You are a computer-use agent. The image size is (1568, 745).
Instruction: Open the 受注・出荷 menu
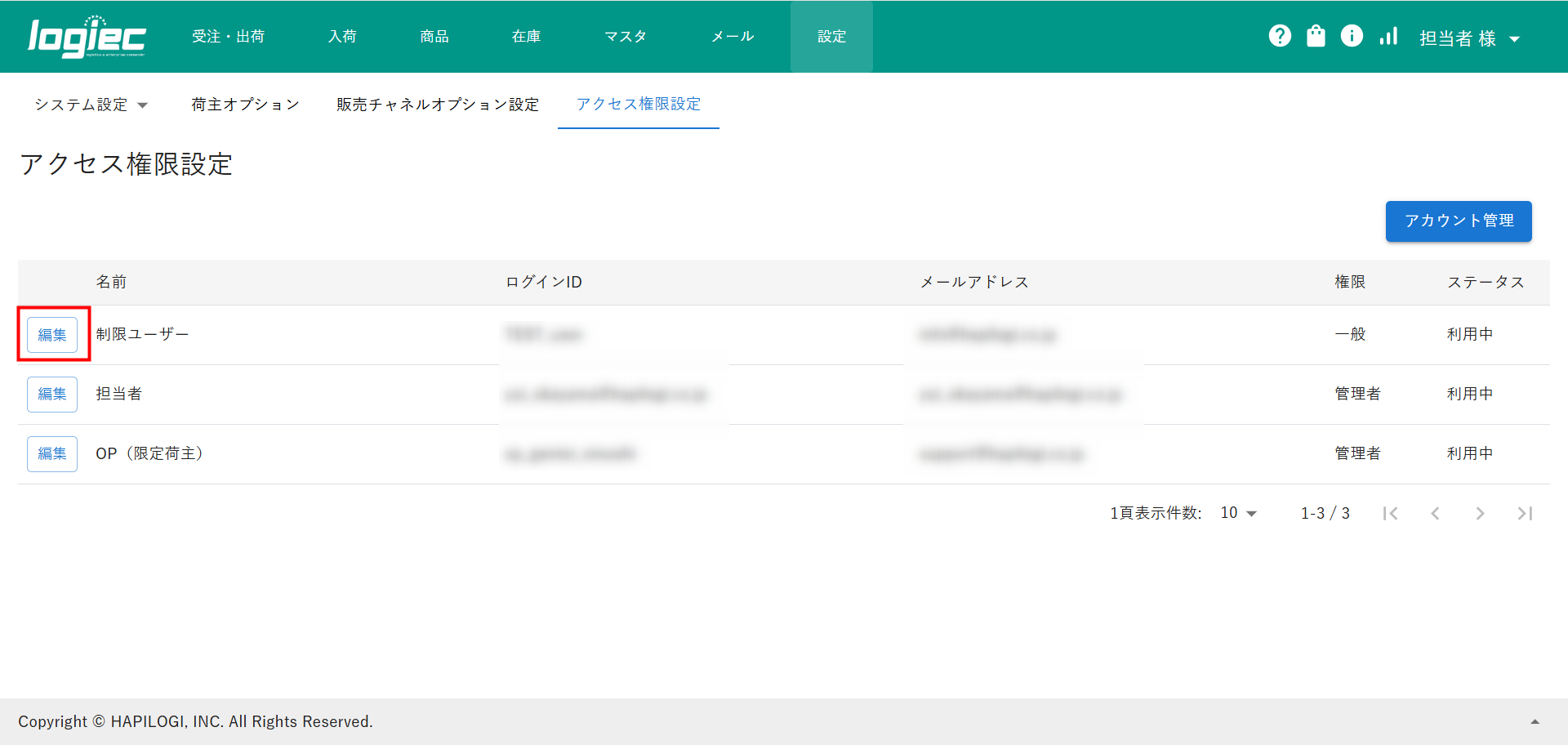pyautogui.click(x=228, y=37)
